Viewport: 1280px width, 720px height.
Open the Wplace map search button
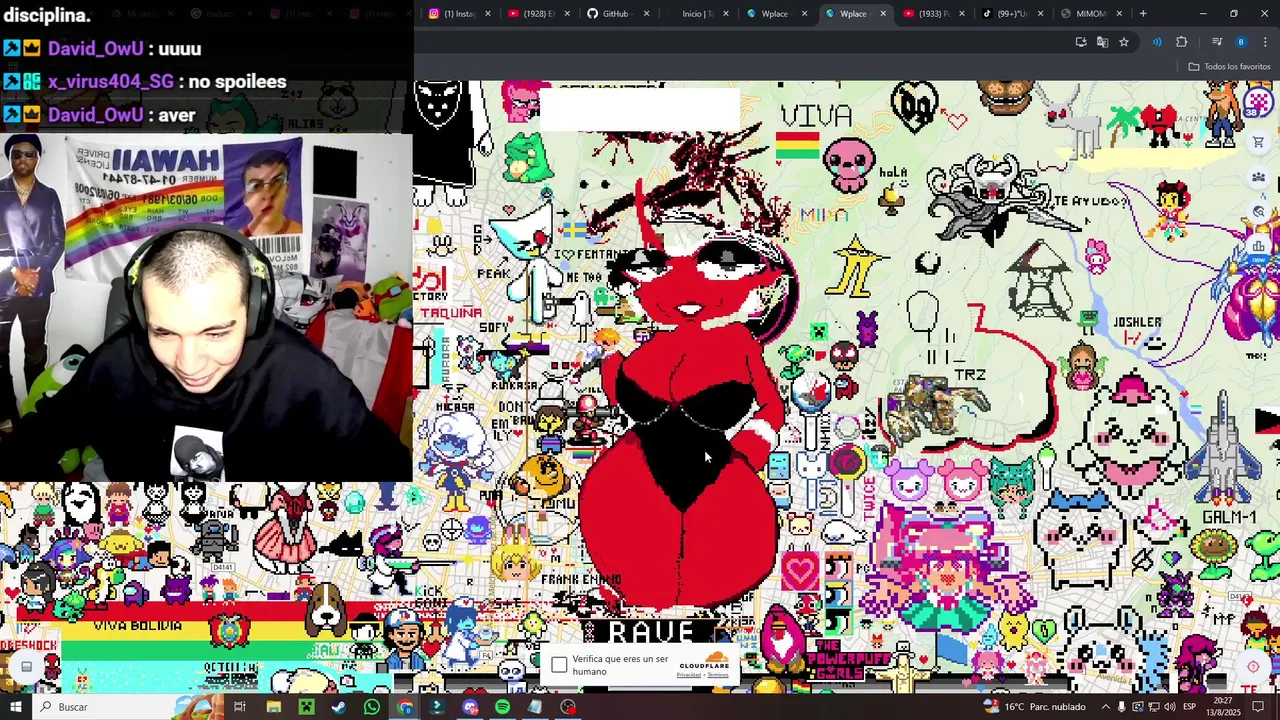point(1258,212)
